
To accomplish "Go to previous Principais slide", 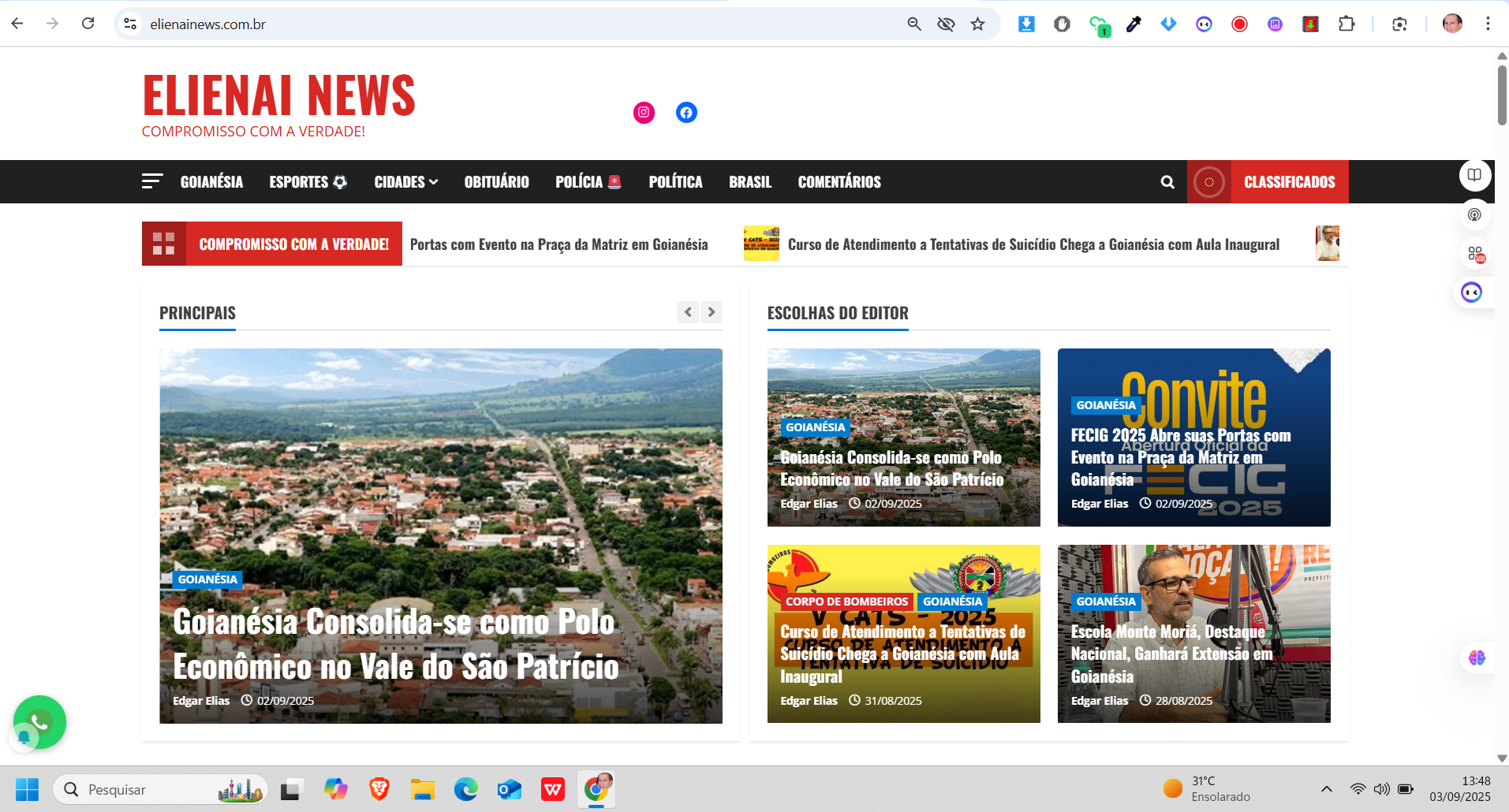I will (688, 312).
